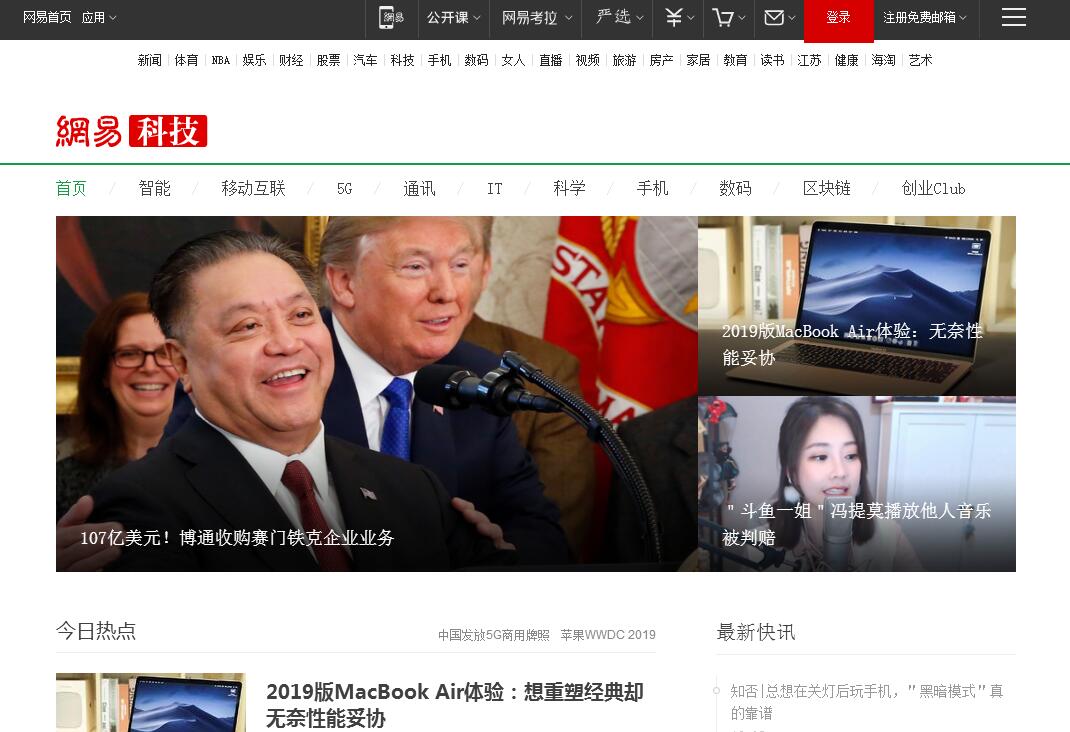Click the 中国发放5G商用牌照 hot topic link
Viewport: 1070px width, 732px height.
coord(493,635)
